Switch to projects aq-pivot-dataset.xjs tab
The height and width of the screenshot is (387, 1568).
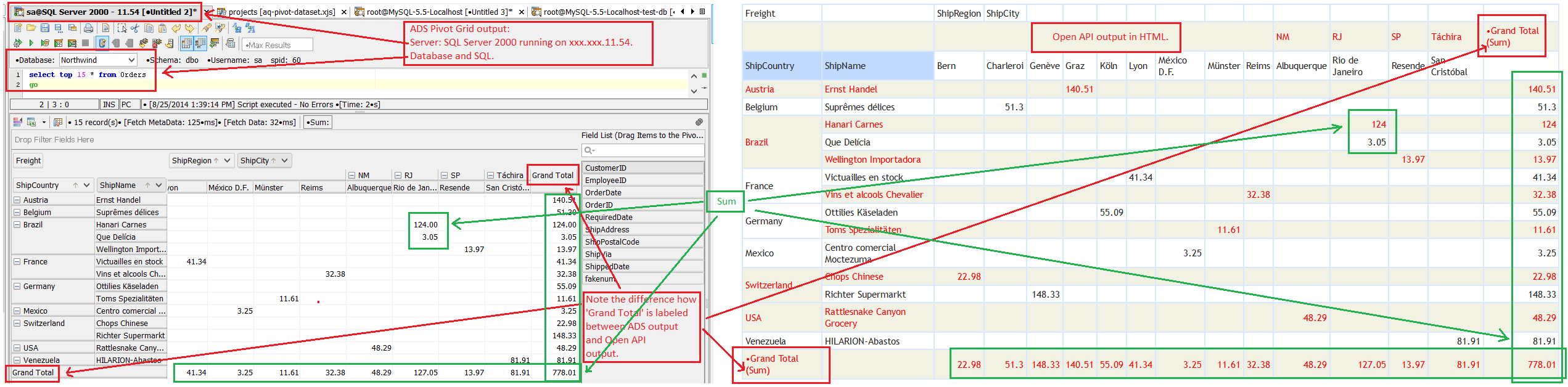tap(282, 12)
